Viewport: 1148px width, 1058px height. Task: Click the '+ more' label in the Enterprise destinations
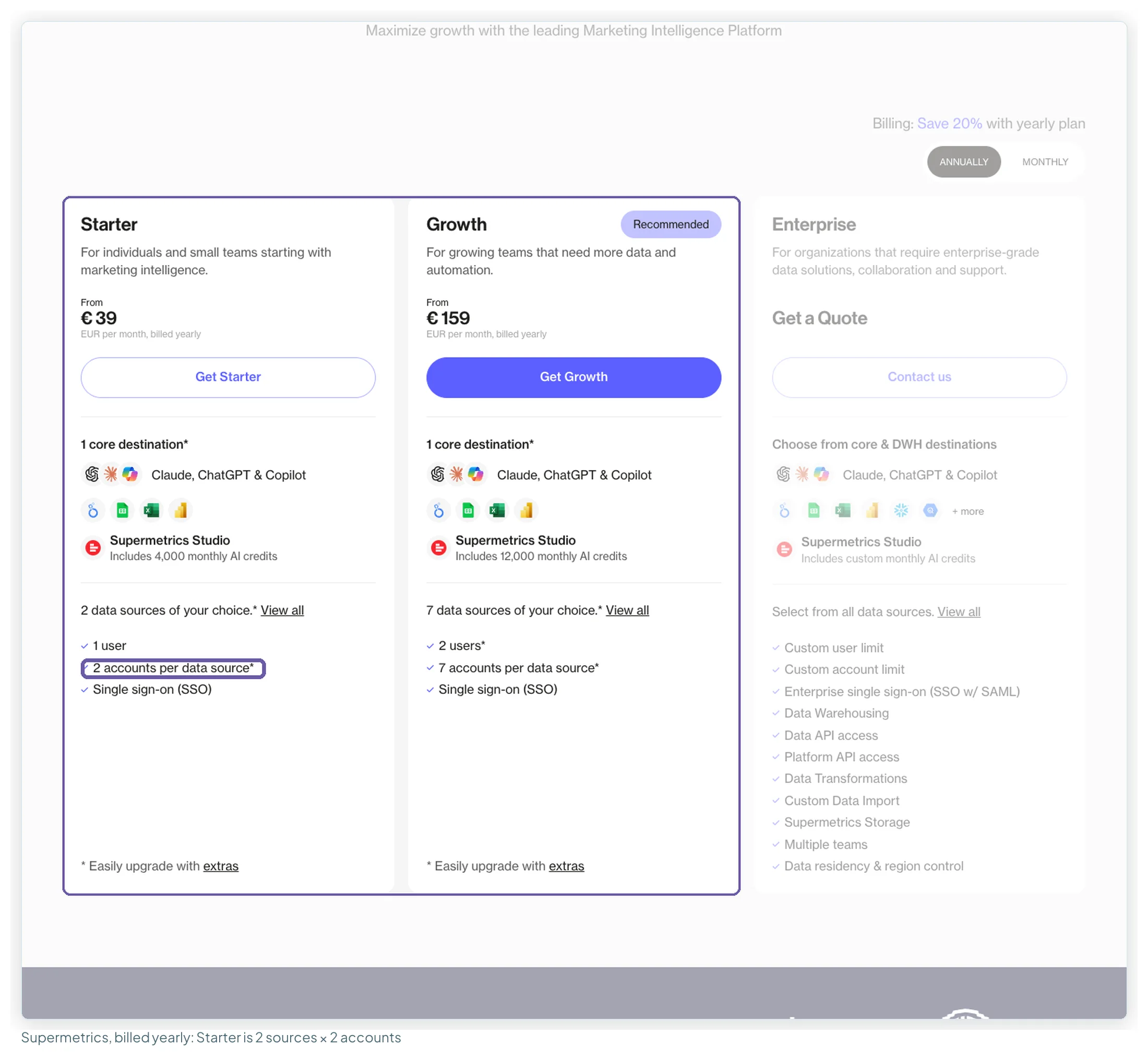click(x=968, y=512)
